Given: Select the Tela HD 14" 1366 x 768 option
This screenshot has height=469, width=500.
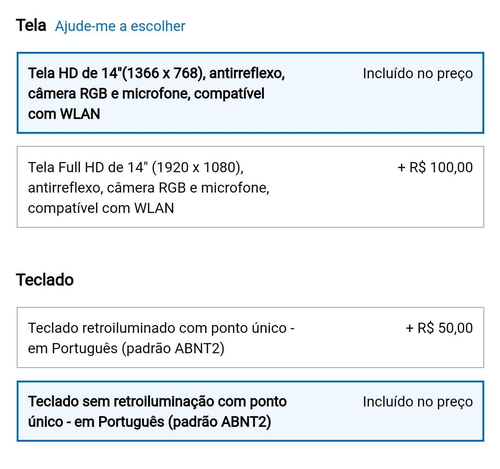Looking at the screenshot, I should [x=250, y=93].
